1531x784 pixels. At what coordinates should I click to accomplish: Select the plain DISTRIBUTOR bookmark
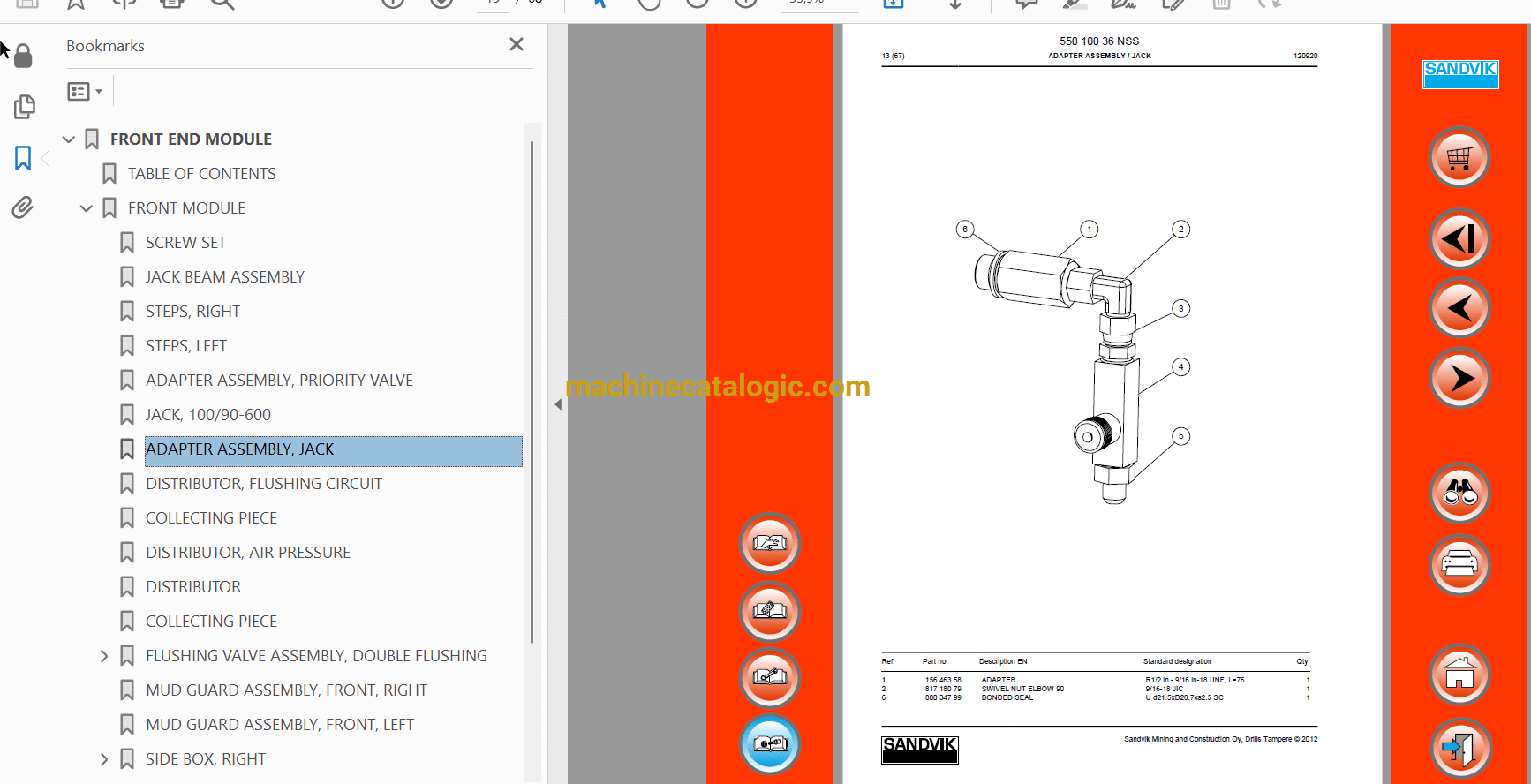(192, 587)
